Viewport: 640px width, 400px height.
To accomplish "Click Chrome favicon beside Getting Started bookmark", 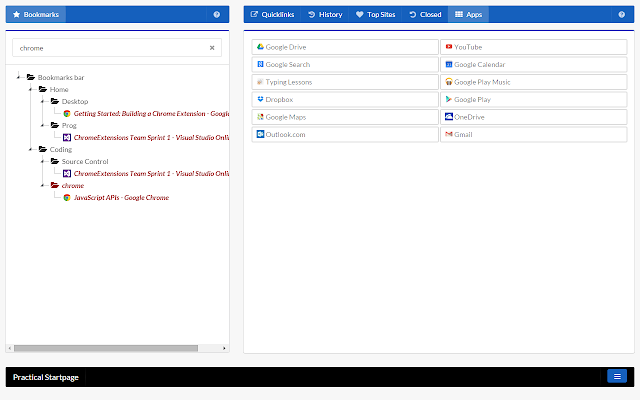I will tap(67, 113).
